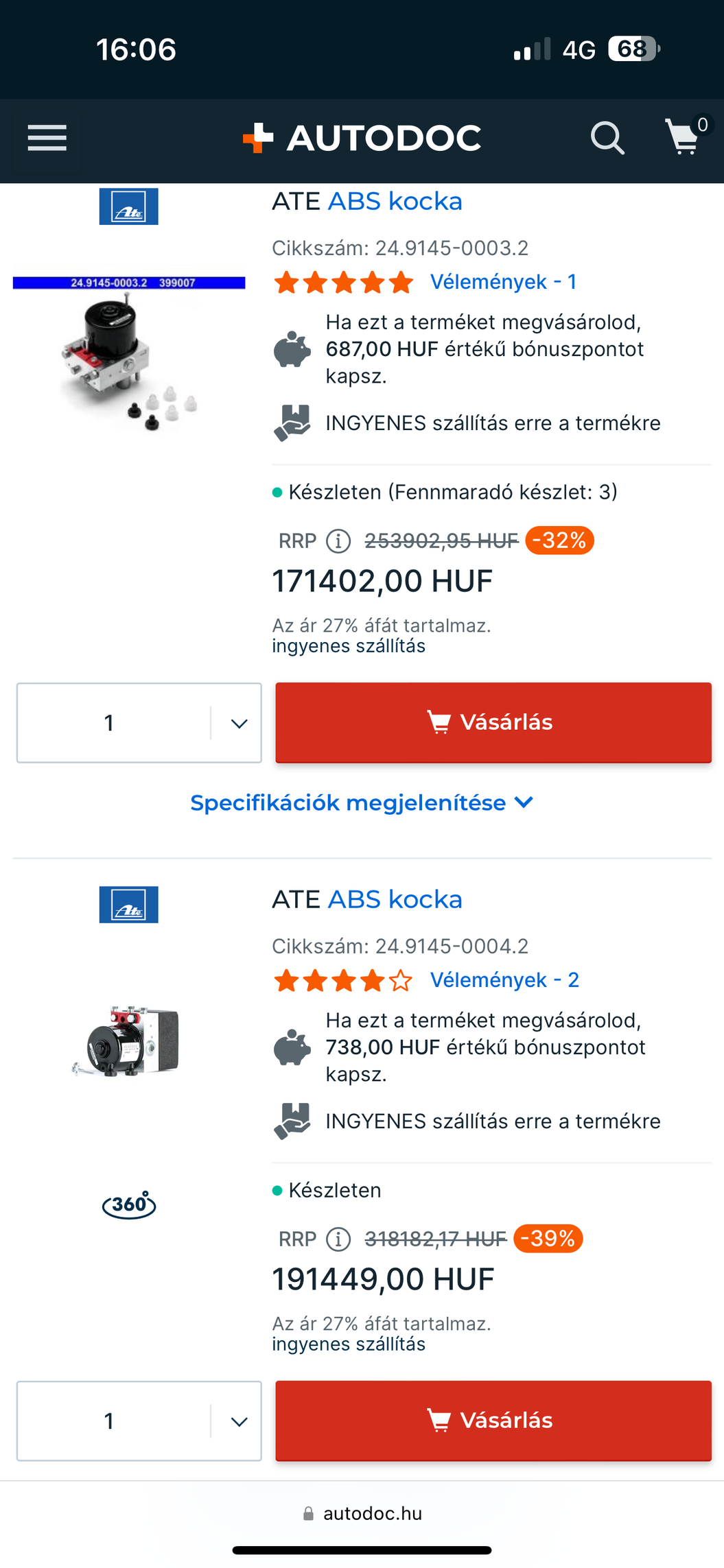Click RRP info icon for 253902,95 HUF
724x1568 pixels.
pyautogui.click(x=338, y=541)
